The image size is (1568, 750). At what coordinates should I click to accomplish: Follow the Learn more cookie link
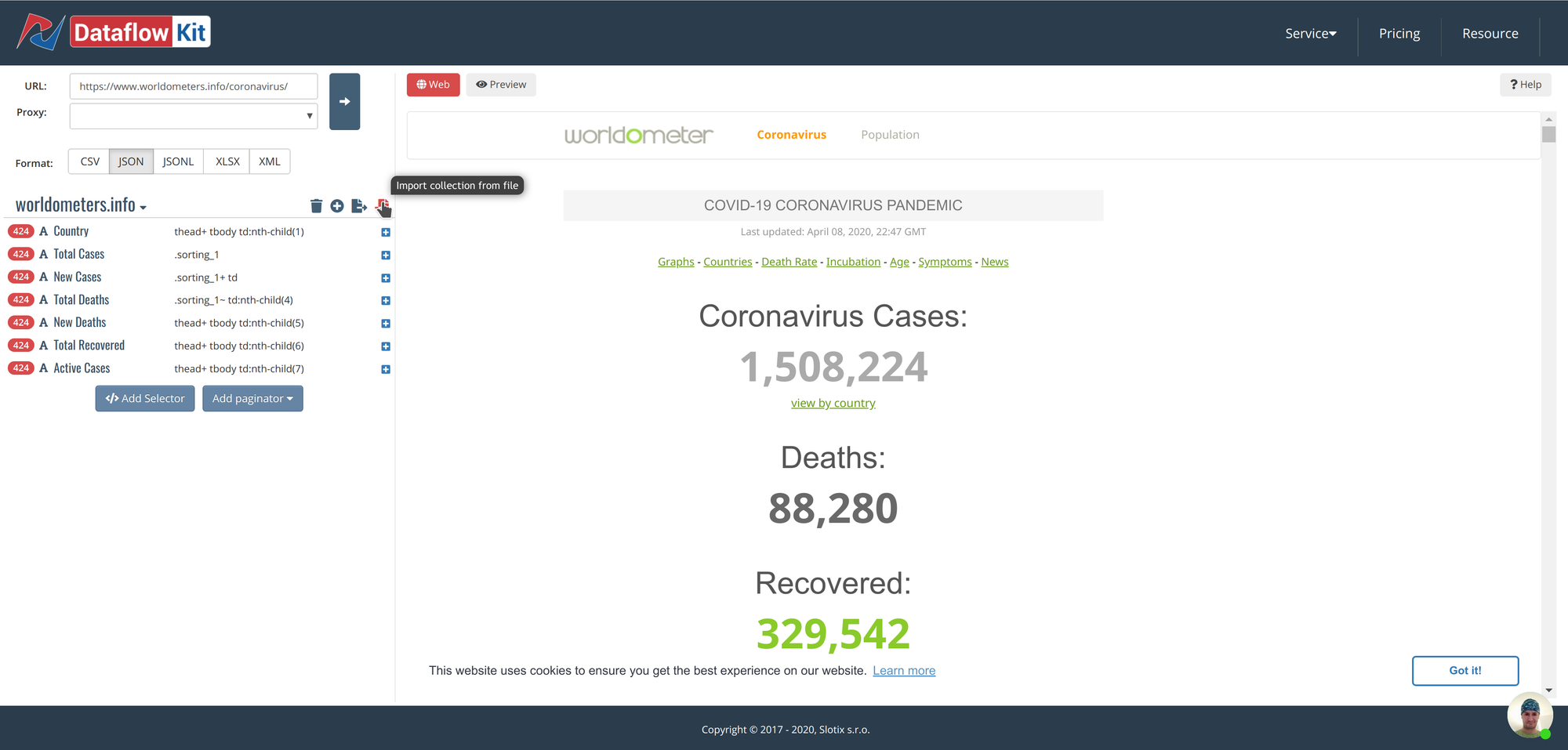(904, 671)
